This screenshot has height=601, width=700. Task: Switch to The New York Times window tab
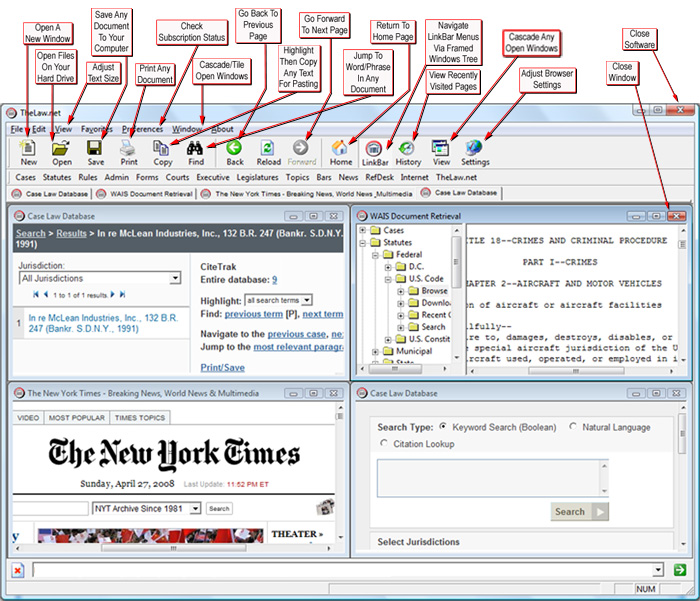point(308,194)
